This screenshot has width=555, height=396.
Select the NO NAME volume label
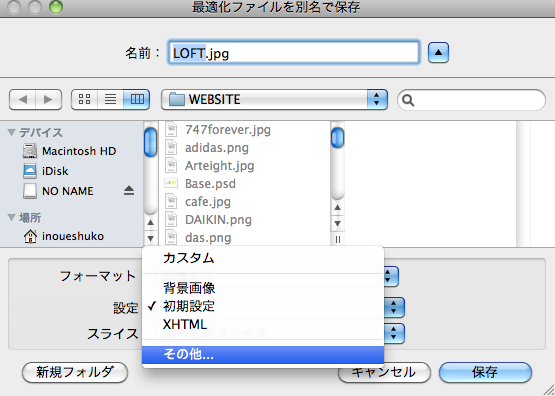[x=68, y=191]
